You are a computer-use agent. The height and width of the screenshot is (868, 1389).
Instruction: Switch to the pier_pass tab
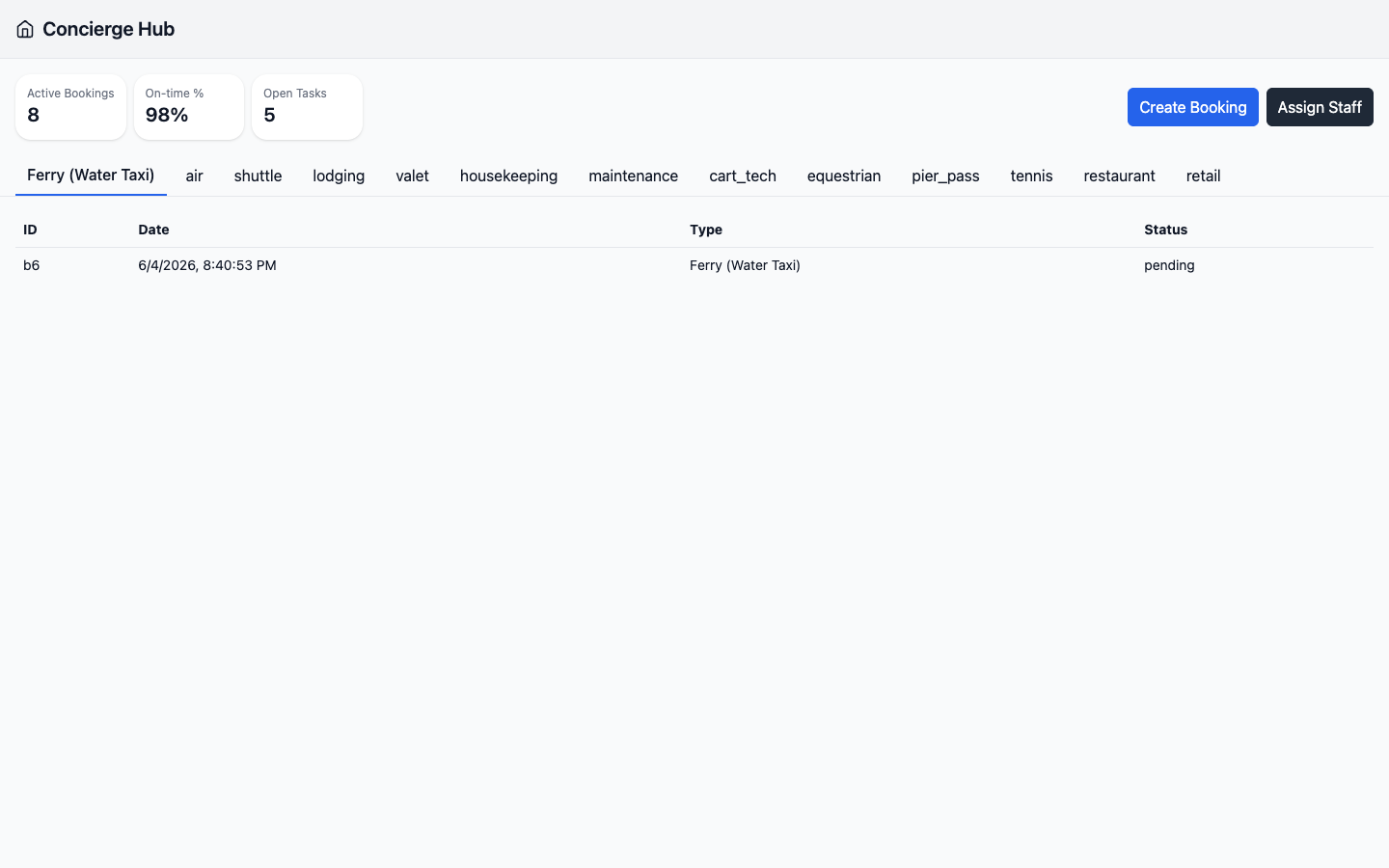(x=945, y=176)
